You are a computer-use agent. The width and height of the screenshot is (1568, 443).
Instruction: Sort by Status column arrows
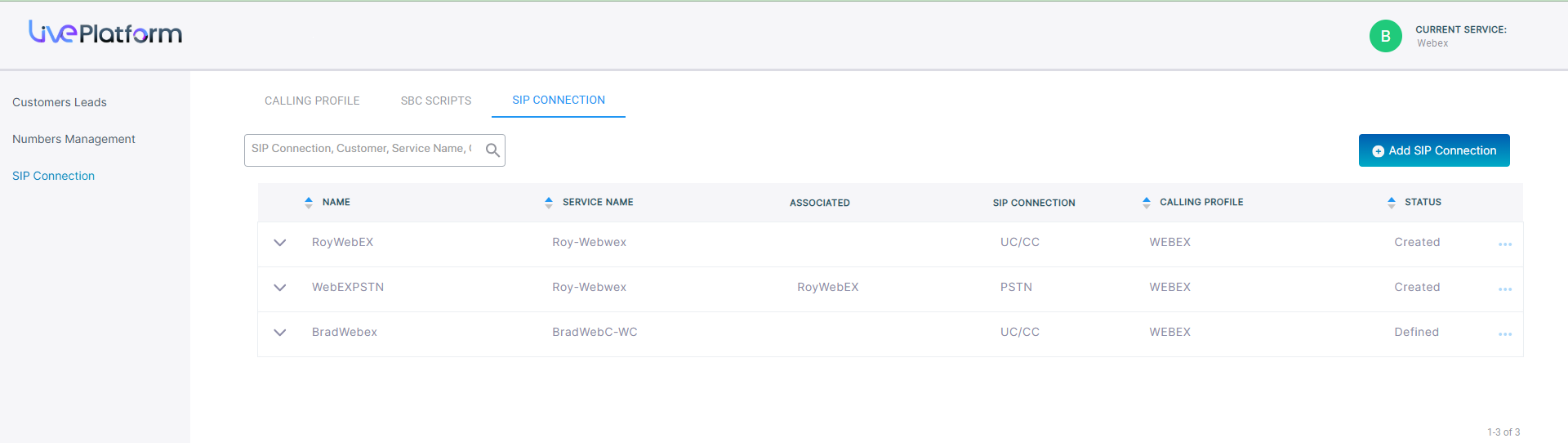(x=1392, y=203)
